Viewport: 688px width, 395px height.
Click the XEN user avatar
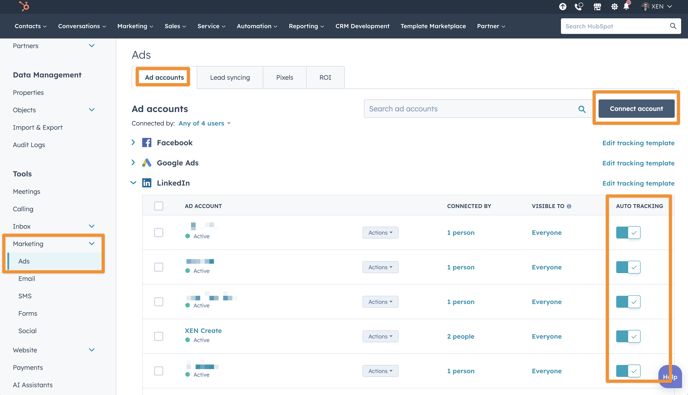pos(645,6)
